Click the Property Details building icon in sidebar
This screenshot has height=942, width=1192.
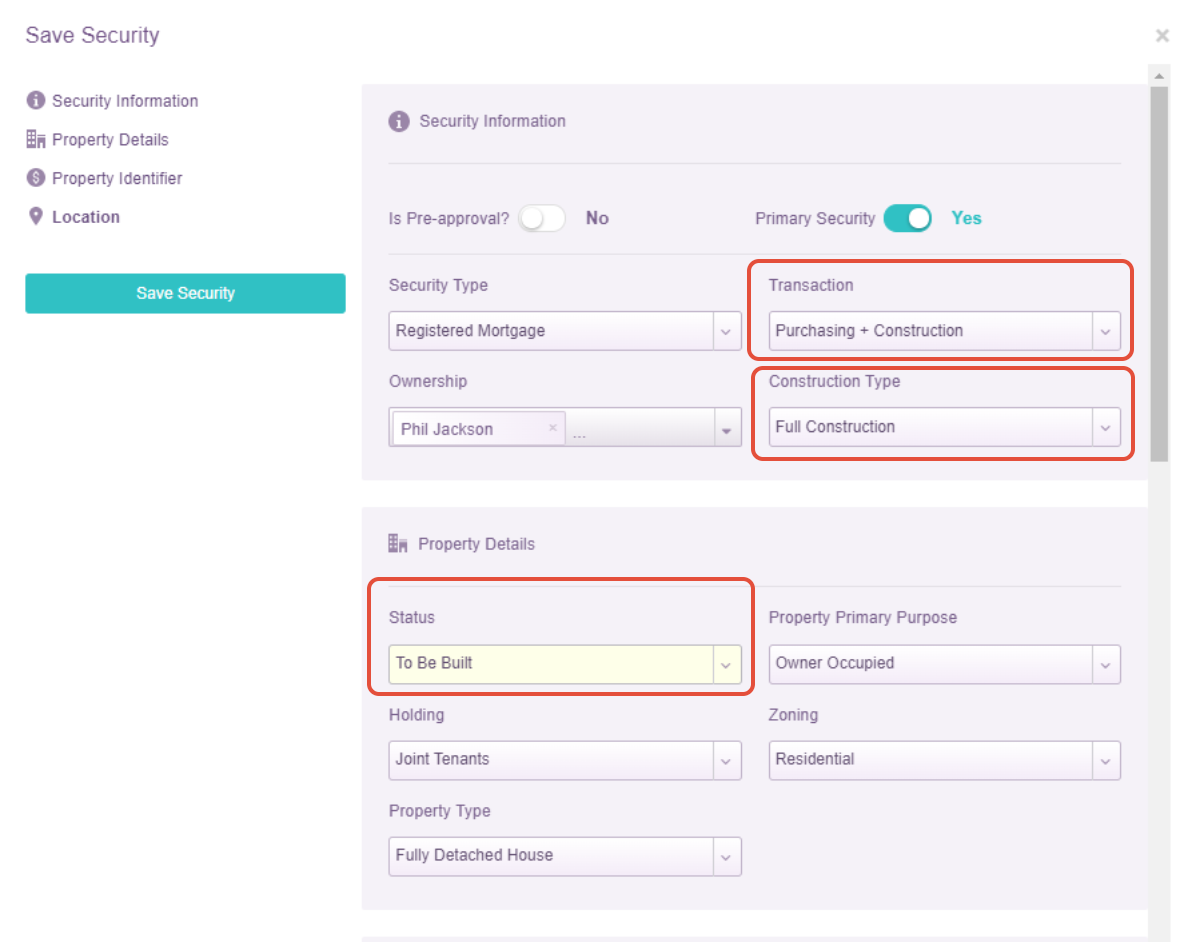tap(36, 140)
